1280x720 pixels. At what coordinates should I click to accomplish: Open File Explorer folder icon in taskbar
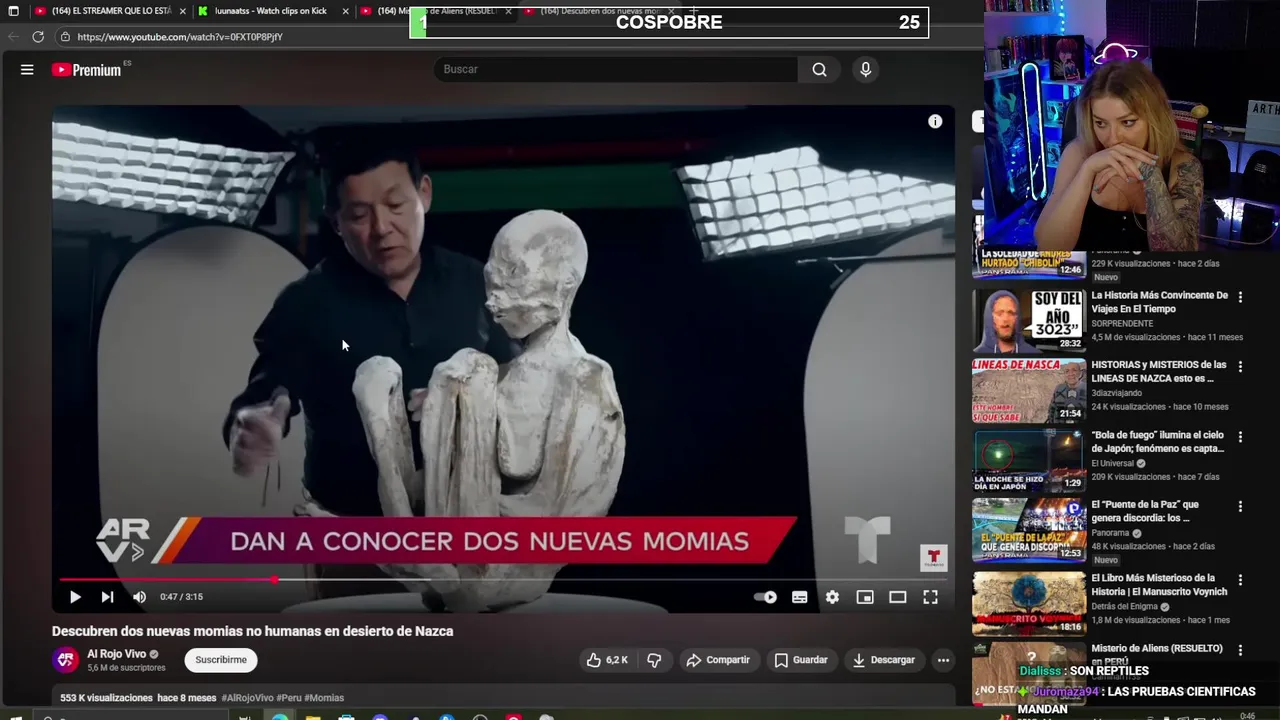(313, 716)
